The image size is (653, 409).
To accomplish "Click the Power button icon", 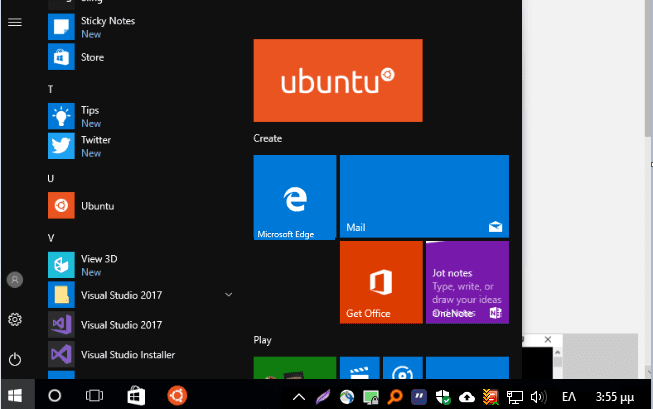I will [15, 359].
